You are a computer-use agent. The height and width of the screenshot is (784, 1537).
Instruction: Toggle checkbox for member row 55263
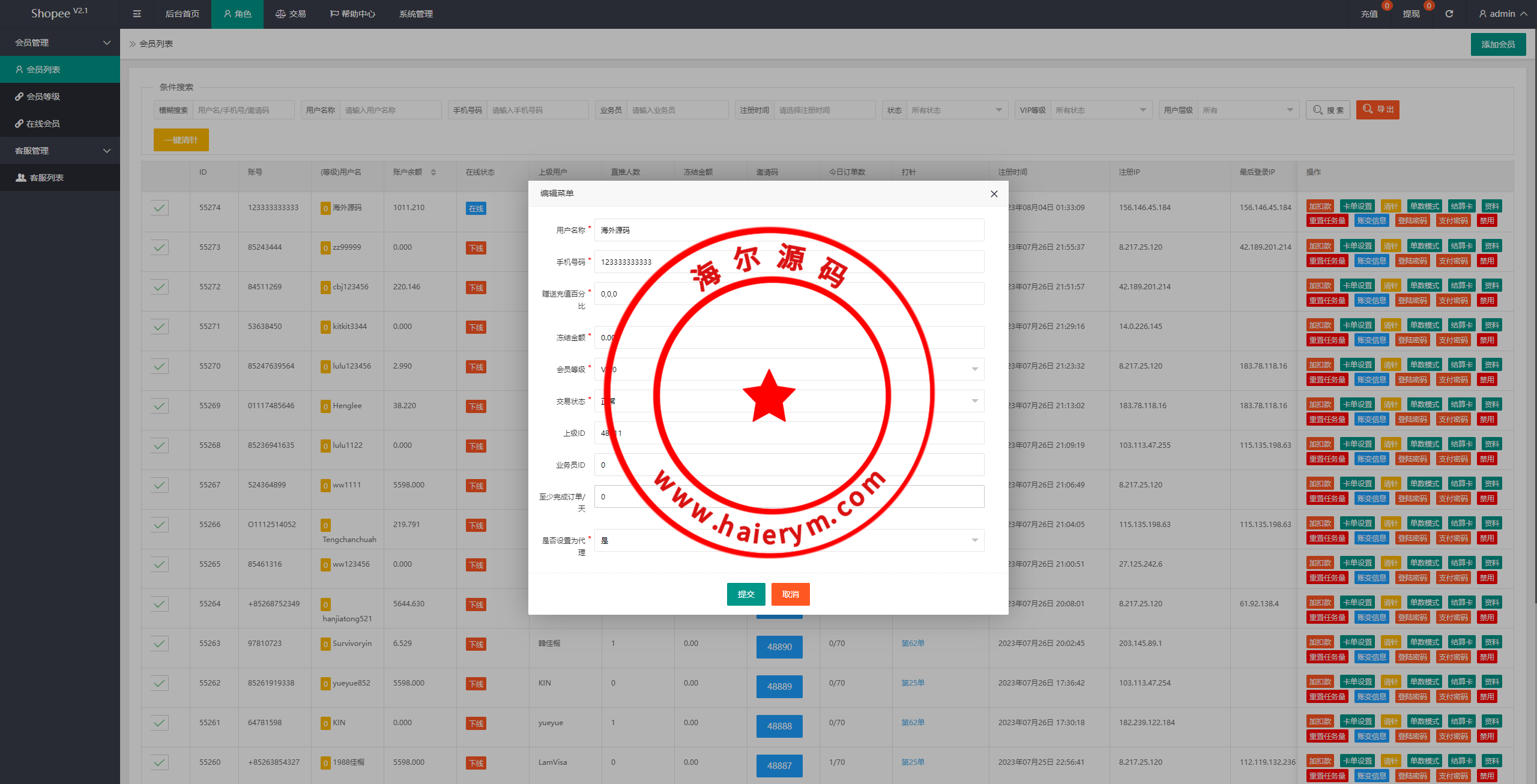point(159,644)
